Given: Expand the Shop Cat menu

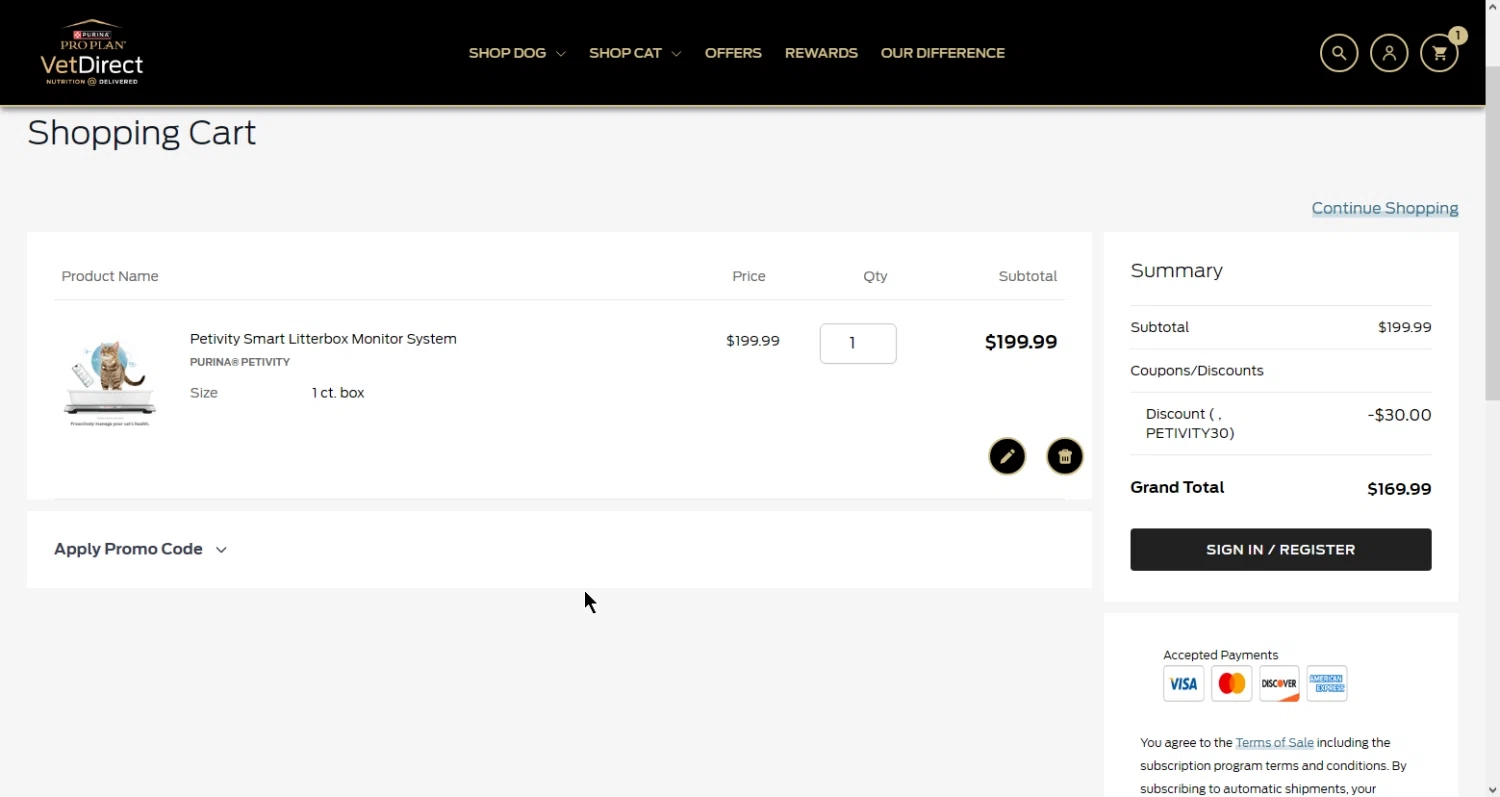Looking at the screenshot, I should (634, 53).
